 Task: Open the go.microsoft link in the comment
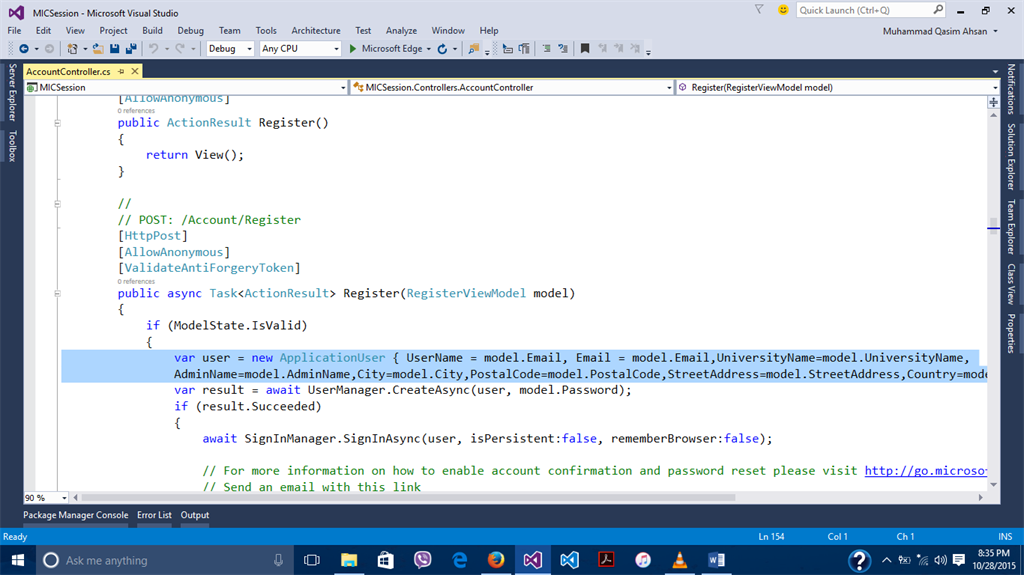point(925,470)
